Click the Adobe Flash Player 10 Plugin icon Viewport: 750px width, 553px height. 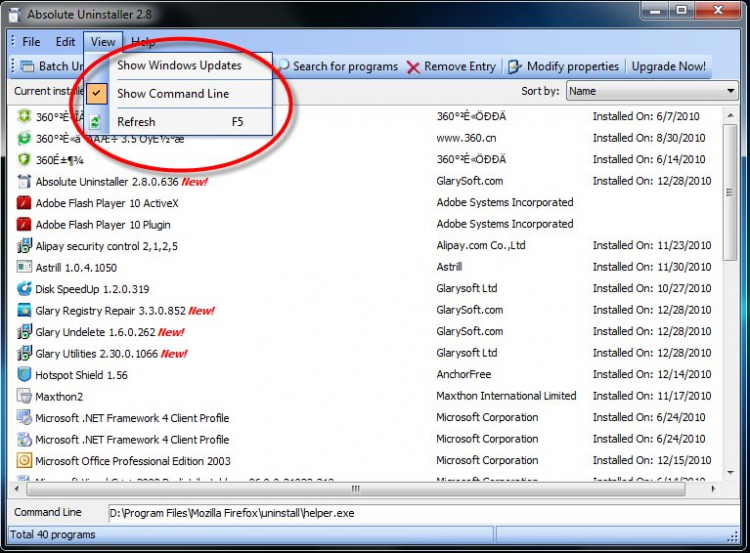pyautogui.click(x=24, y=224)
